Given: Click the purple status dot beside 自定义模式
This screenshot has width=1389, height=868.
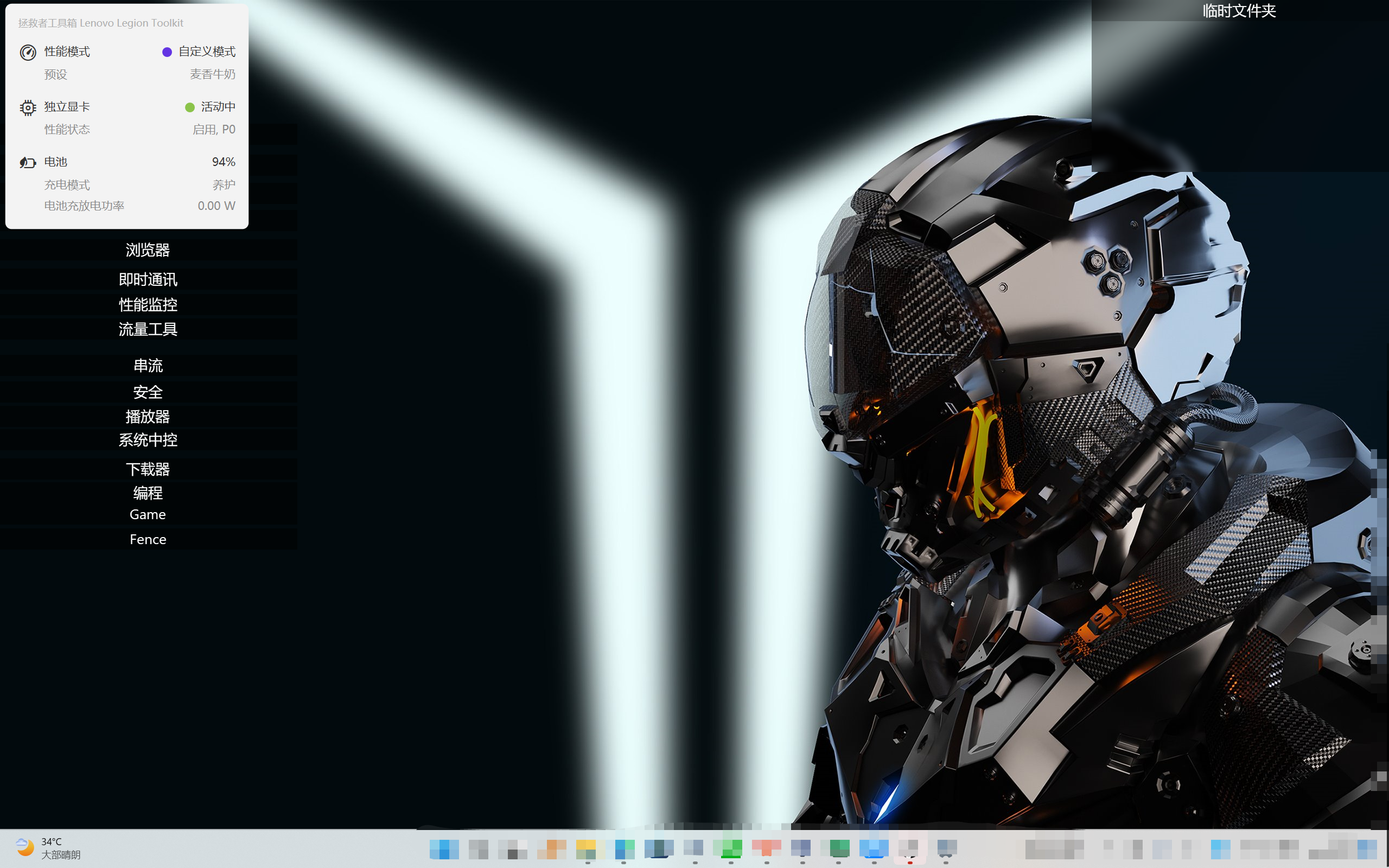Looking at the screenshot, I should 167,52.
